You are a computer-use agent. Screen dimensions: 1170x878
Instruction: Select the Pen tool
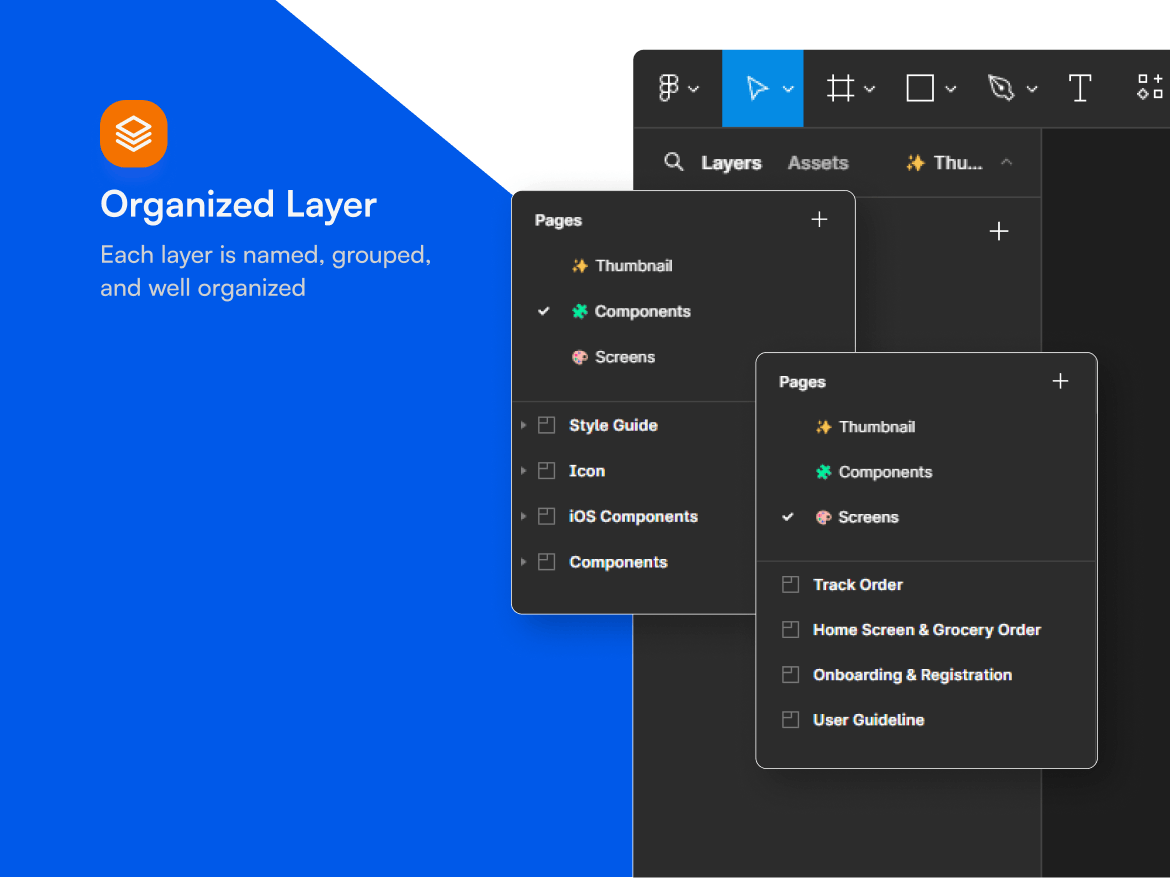(1001, 88)
